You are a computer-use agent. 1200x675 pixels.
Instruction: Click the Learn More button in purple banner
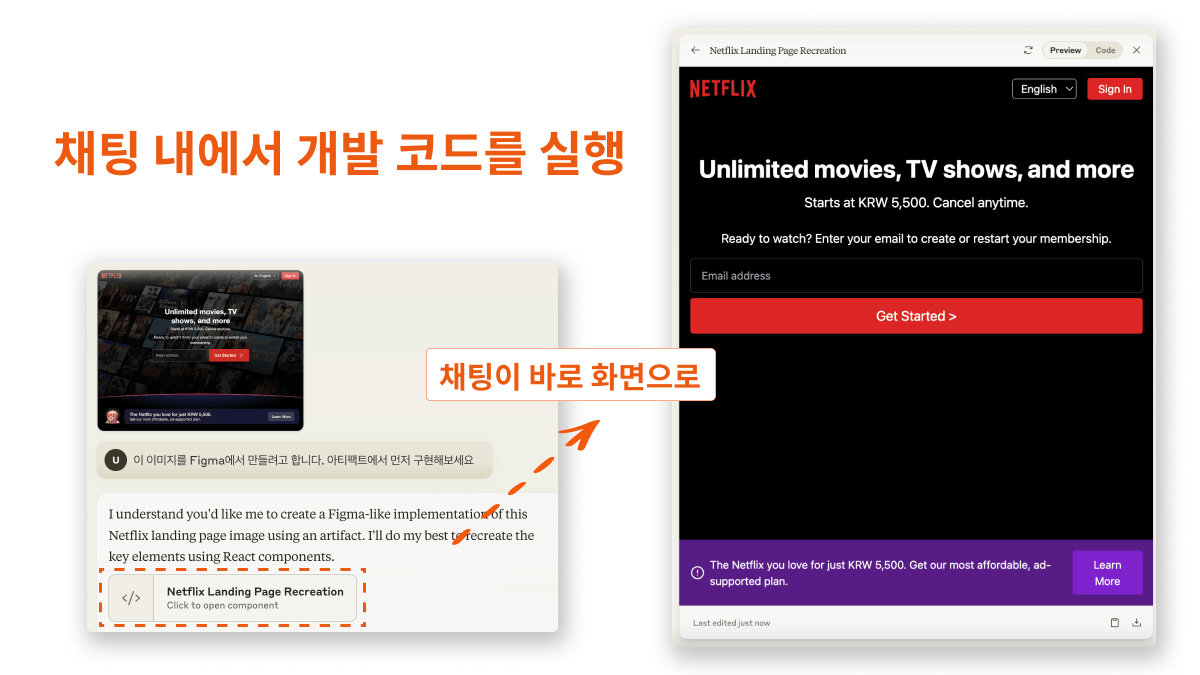[1107, 573]
